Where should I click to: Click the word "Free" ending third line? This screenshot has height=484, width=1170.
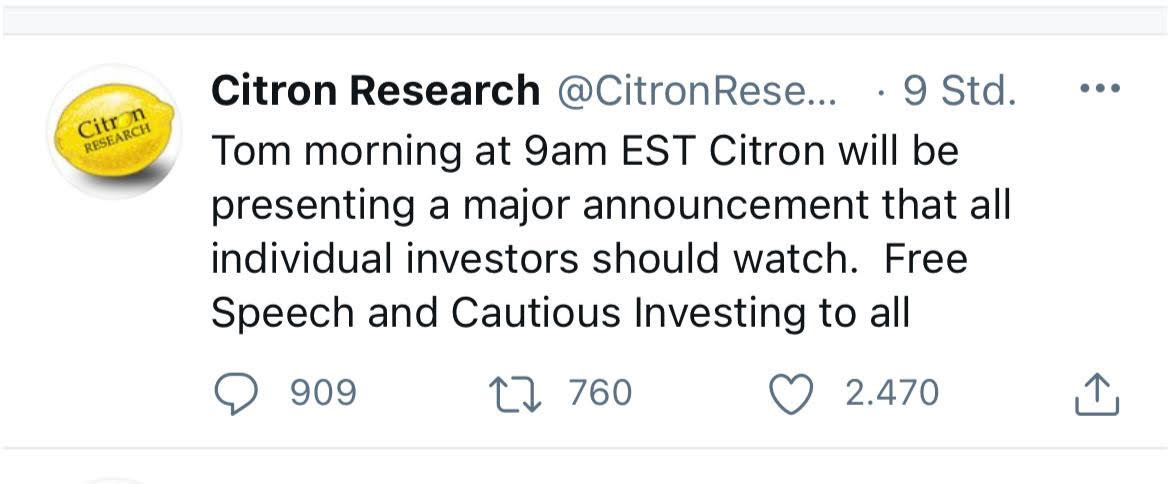(926, 259)
